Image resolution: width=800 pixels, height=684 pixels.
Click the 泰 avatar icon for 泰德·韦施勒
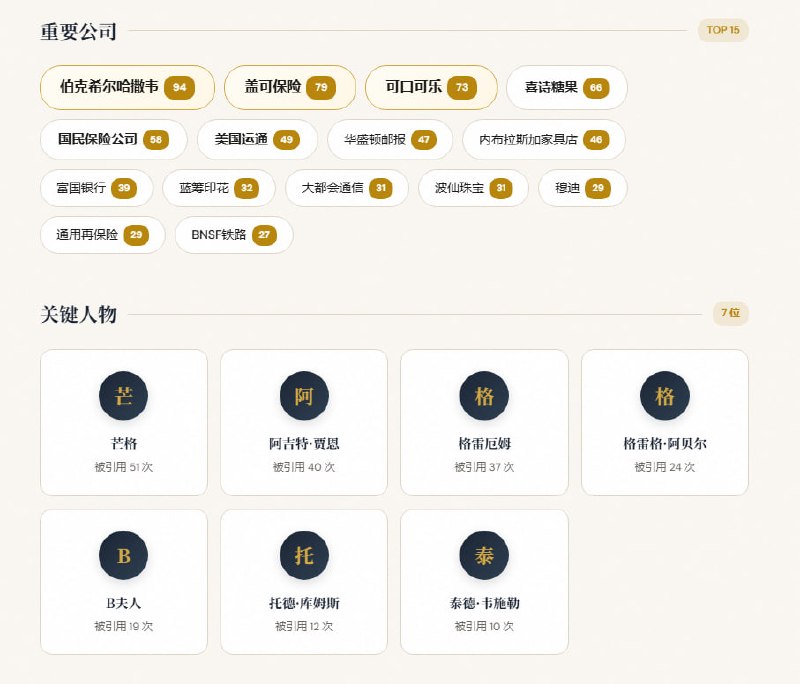[484, 556]
